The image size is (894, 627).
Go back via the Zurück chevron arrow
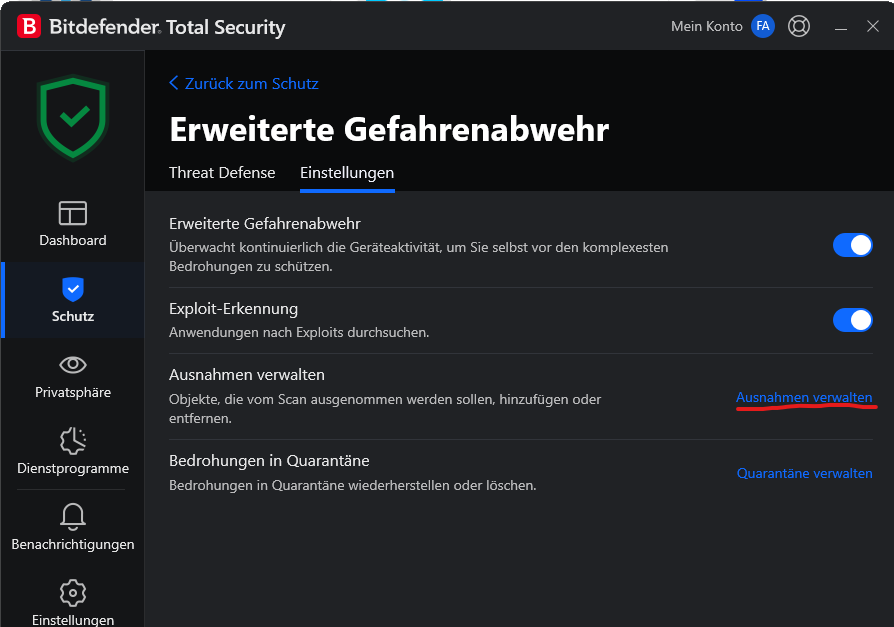point(174,83)
